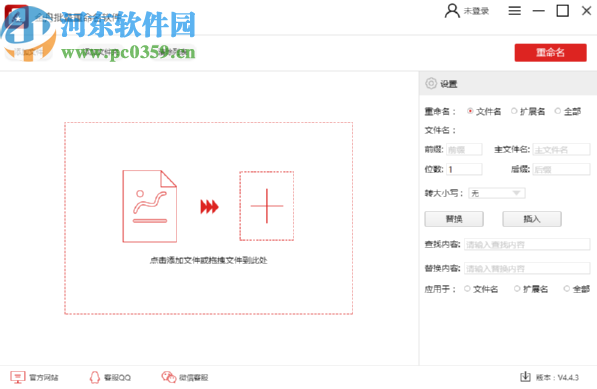Maximize the application window
This screenshot has height=389, width=597.
(x=562, y=11)
